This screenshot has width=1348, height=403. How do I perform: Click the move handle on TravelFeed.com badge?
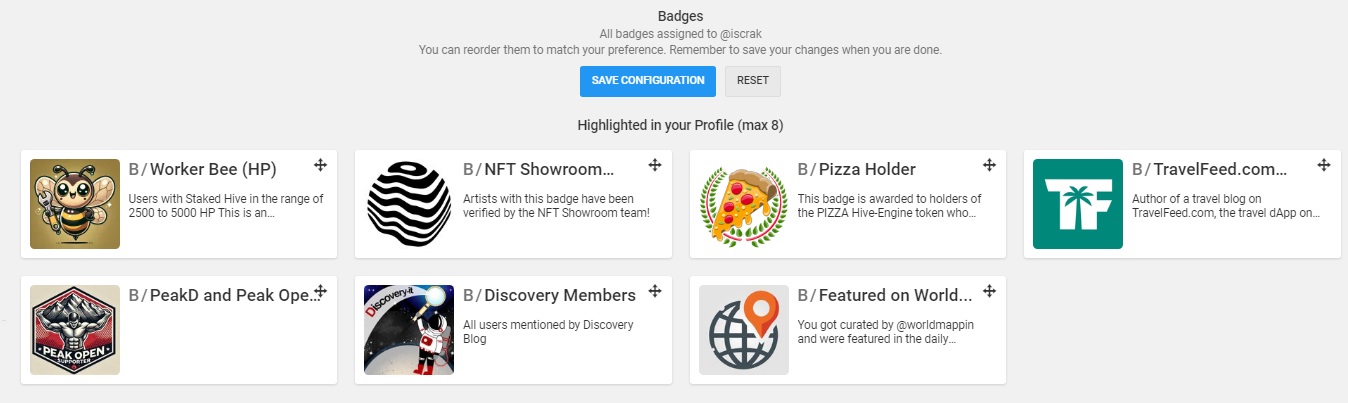(x=1323, y=165)
